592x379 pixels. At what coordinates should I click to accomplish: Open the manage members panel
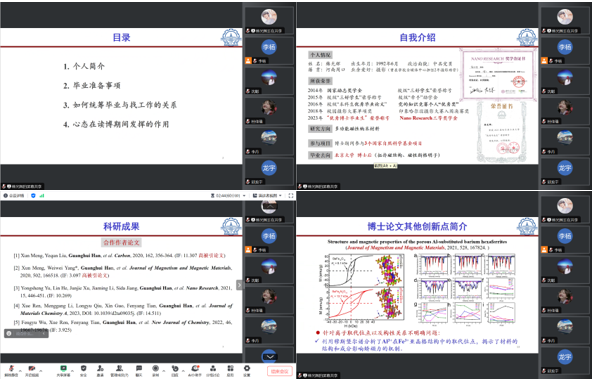(119, 370)
